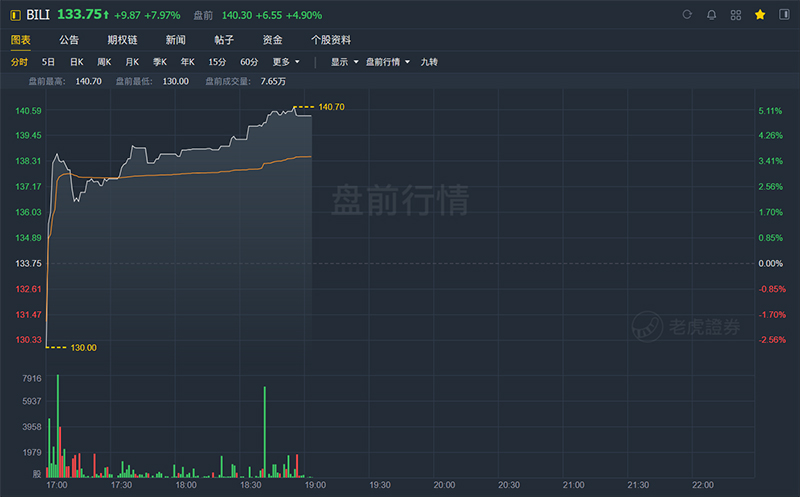This screenshot has width=800, height=497.
Task: Click the yellow BILI stock badge icon
Action: (15, 15)
